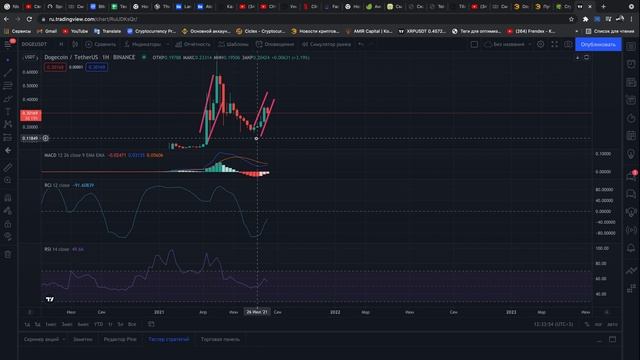Screen dimensions: 640x360
Task: Click the redo arrow in the toolbar
Action: [x=371, y=44]
